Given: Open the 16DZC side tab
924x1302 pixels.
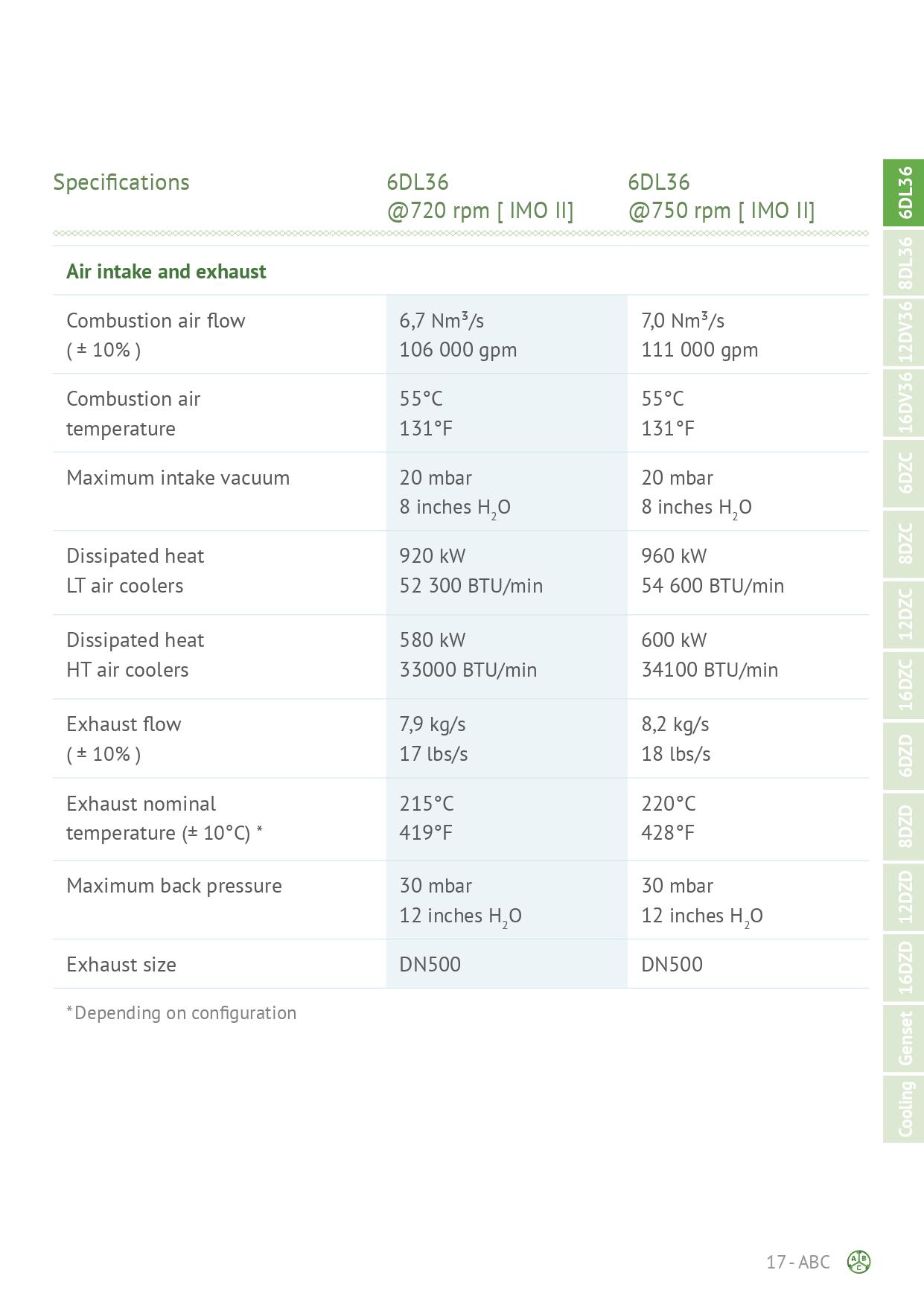Looking at the screenshot, I should click(903, 686).
